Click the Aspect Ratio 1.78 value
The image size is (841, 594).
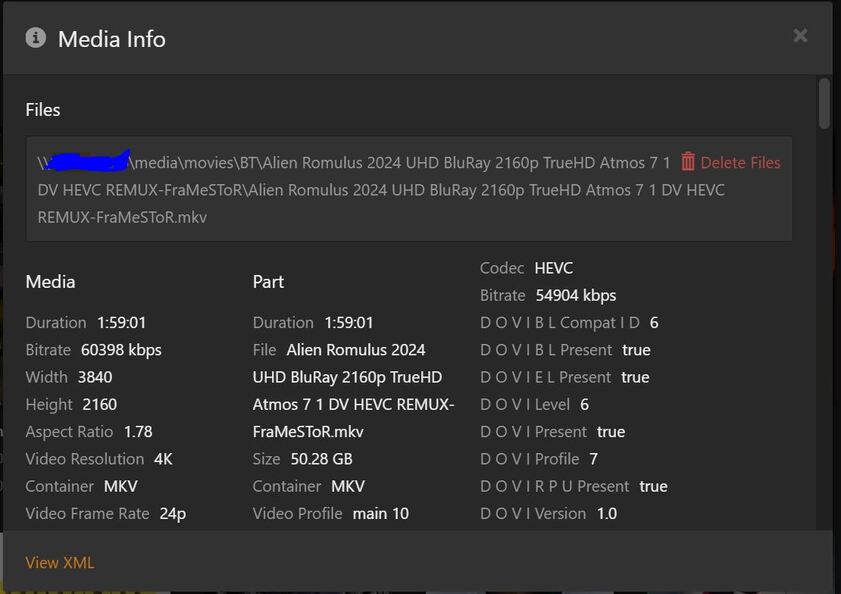click(138, 432)
